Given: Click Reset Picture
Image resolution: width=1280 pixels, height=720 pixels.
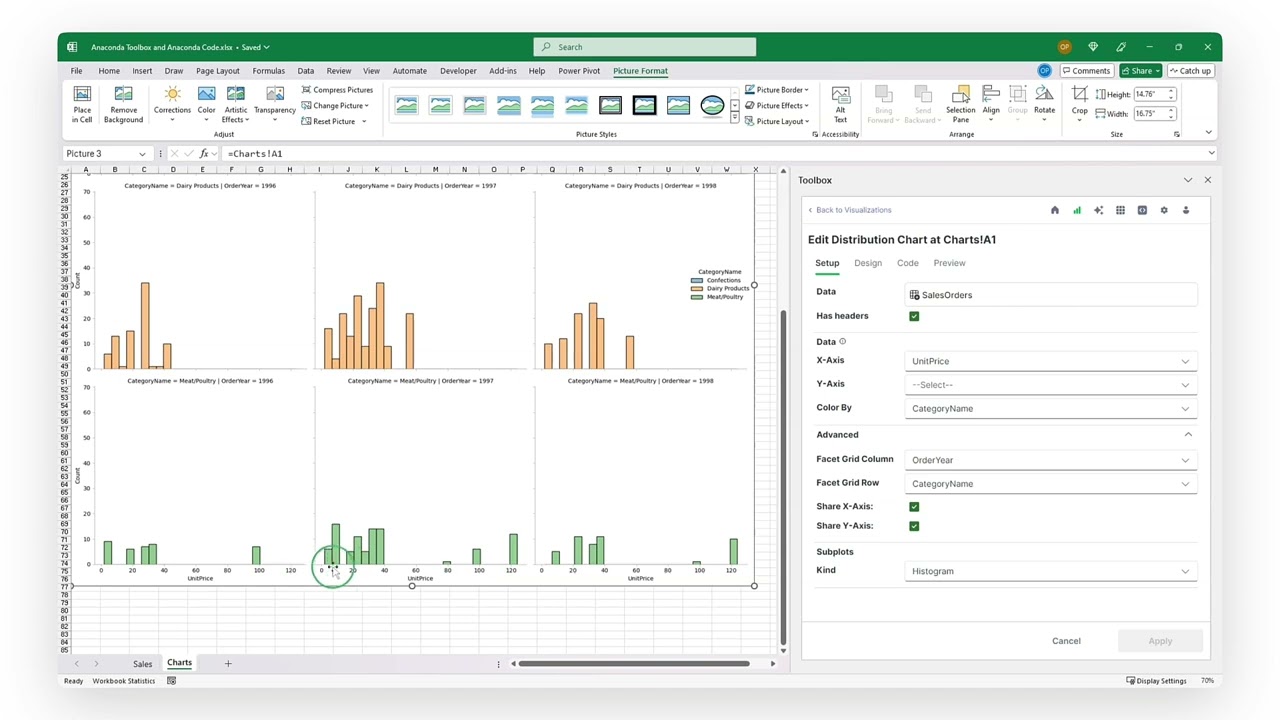Looking at the screenshot, I should [334, 121].
